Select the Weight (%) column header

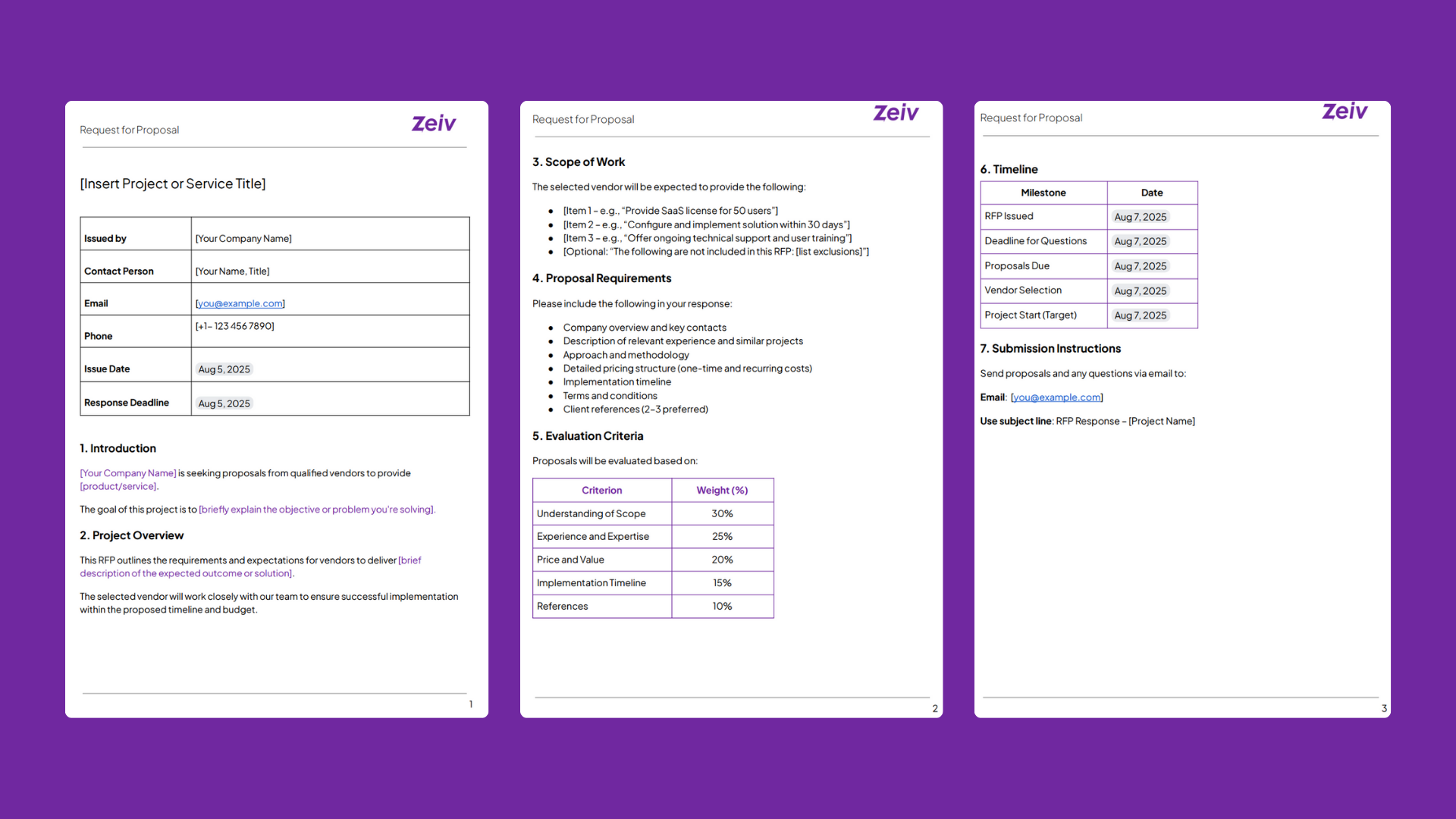(722, 490)
